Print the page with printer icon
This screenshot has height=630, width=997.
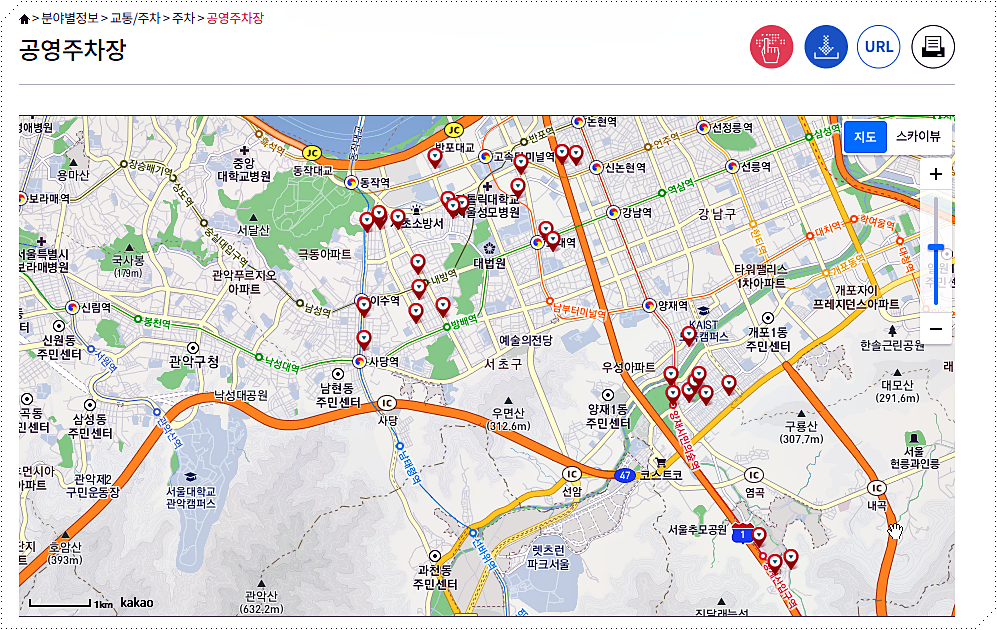(933, 46)
